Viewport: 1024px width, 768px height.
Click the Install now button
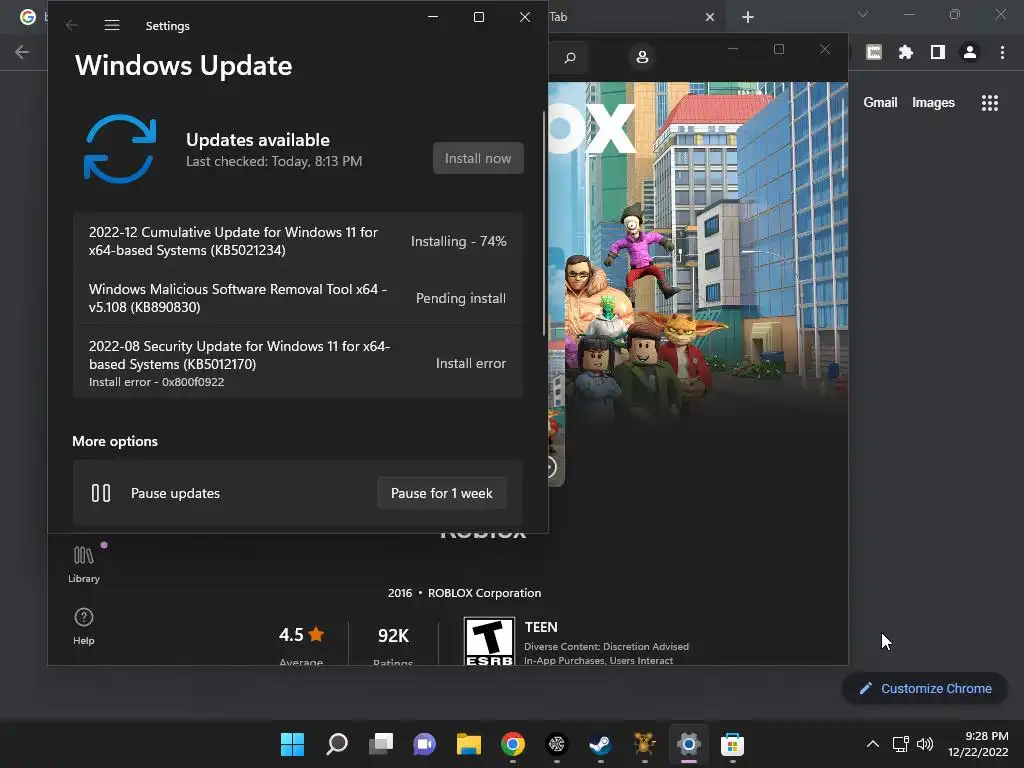(478, 158)
